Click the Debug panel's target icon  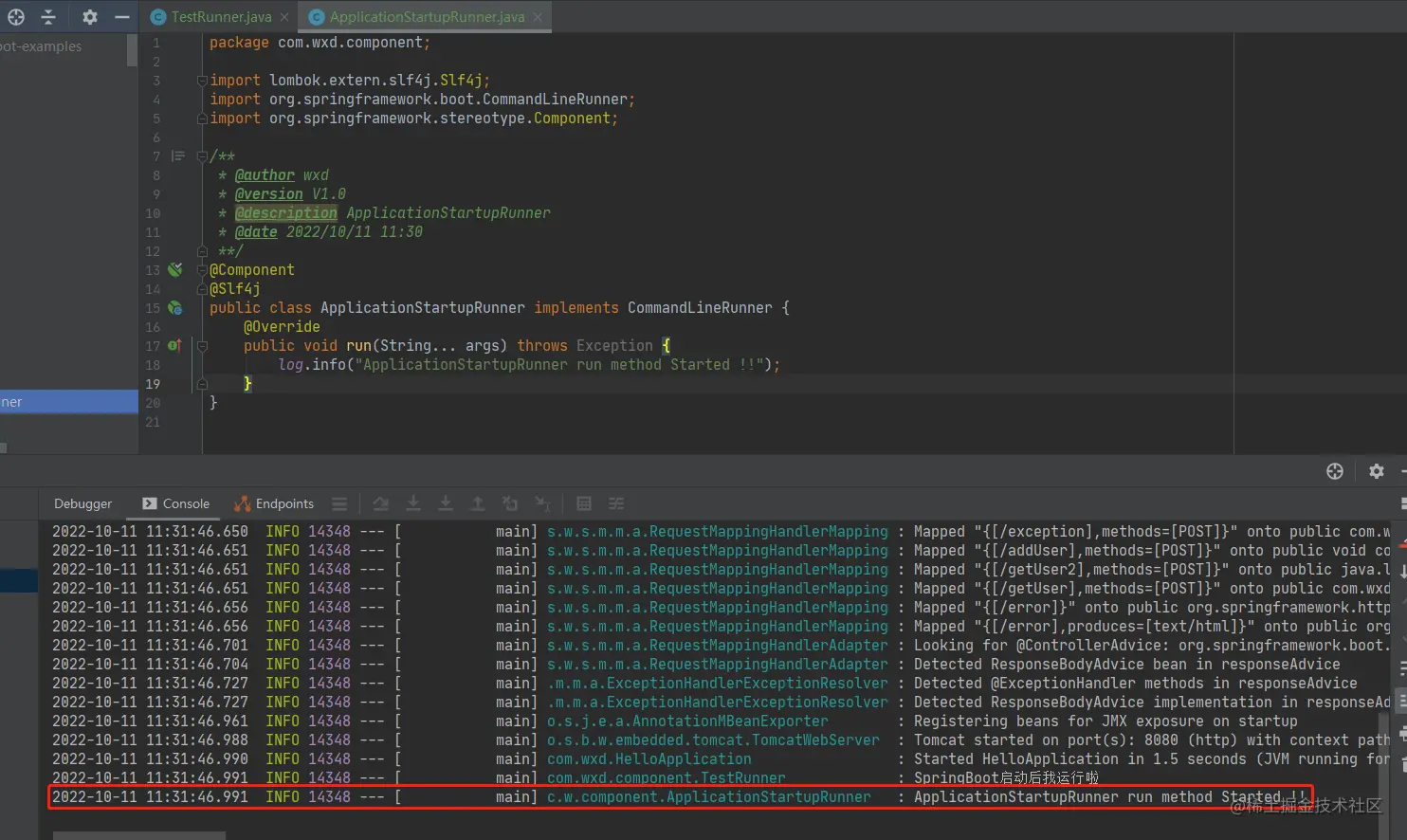pyautogui.click(x=1335, y=471)
